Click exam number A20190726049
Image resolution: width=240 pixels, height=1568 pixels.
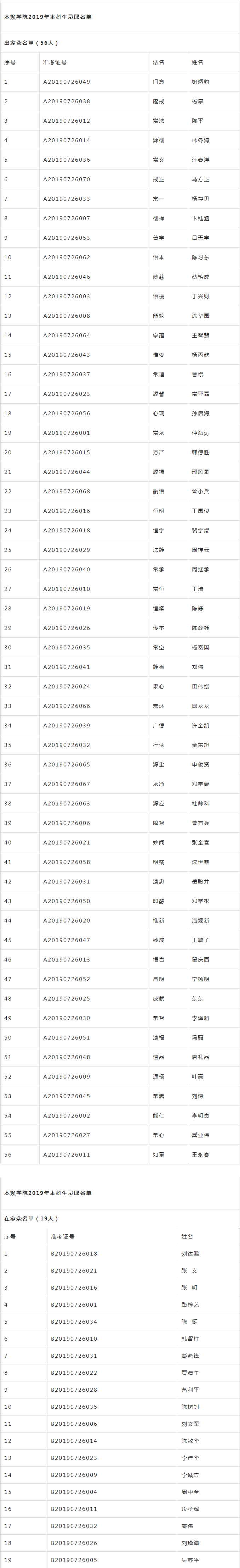(x=66, y=82)
